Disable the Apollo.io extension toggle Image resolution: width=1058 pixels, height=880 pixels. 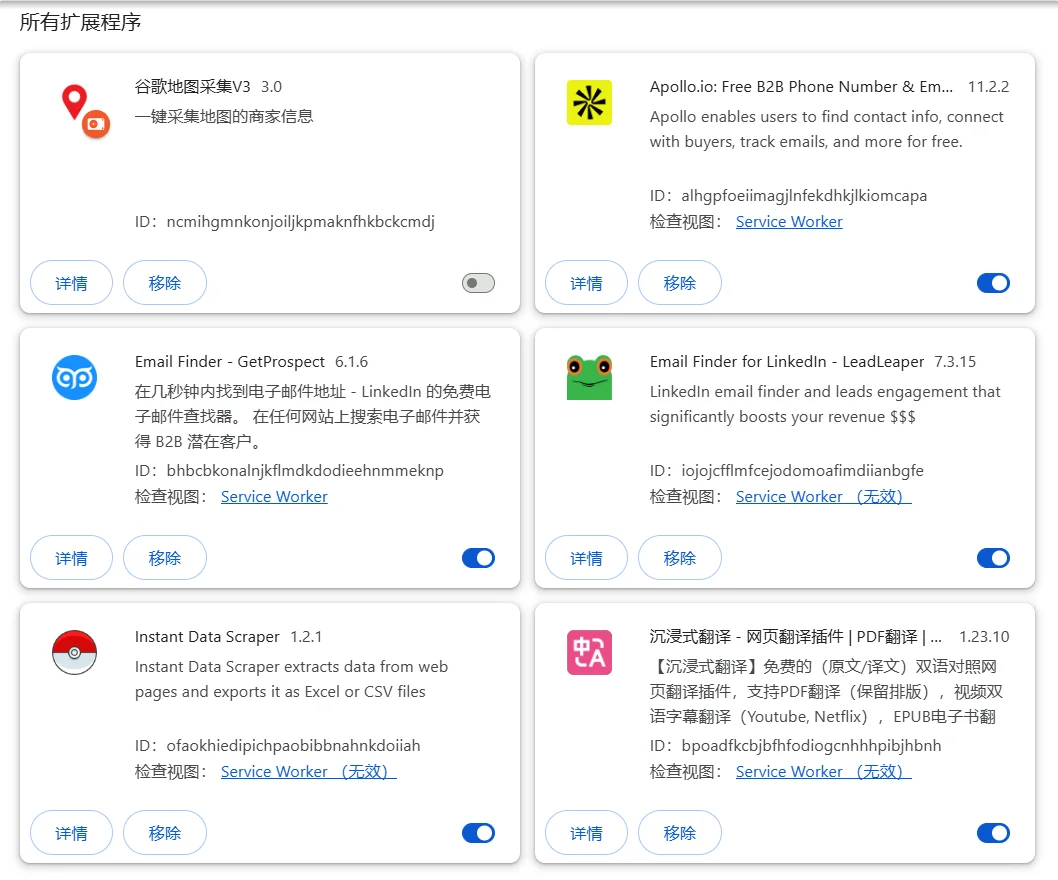[x=993, y=283]
